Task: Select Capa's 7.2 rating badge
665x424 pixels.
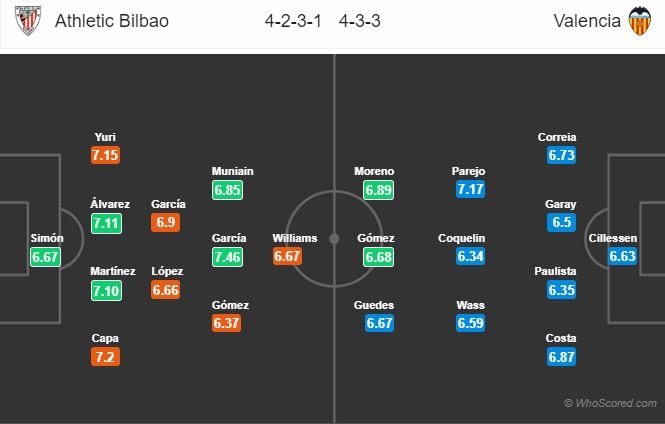Action: 105,357
